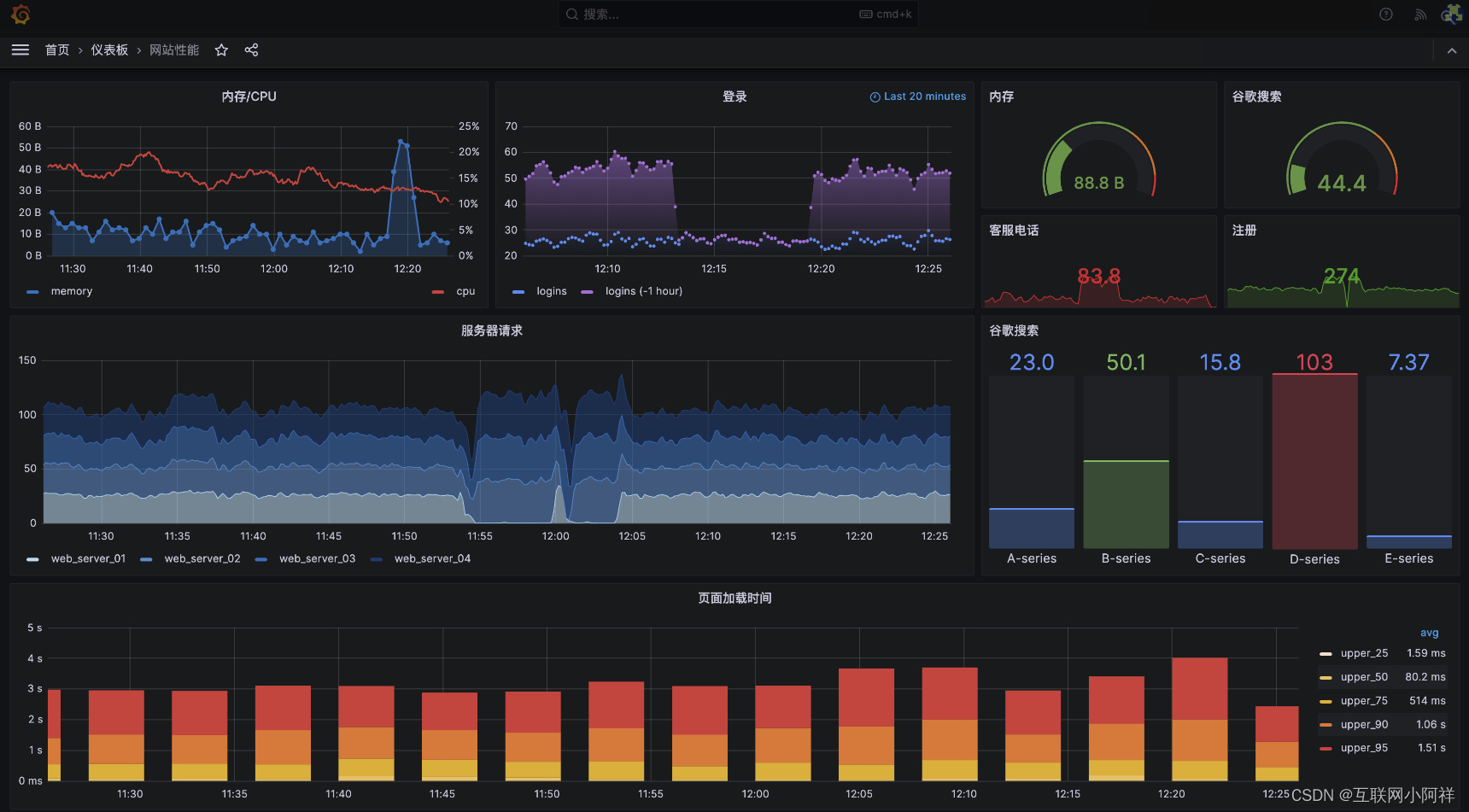
Task: Open the 页面加载时间 panel title menu
Action: (734, 598)
